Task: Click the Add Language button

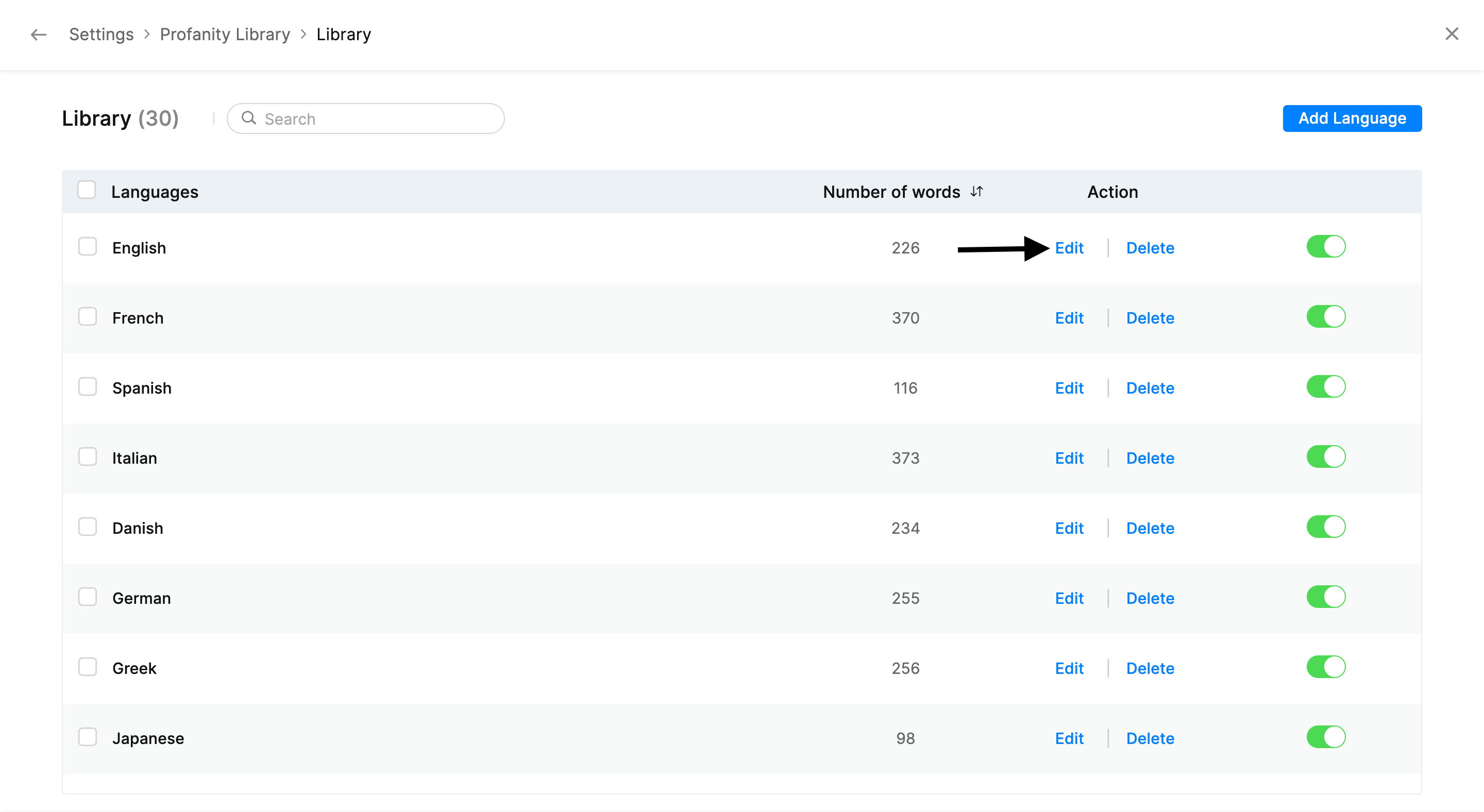Action: tap(1352, 118)
